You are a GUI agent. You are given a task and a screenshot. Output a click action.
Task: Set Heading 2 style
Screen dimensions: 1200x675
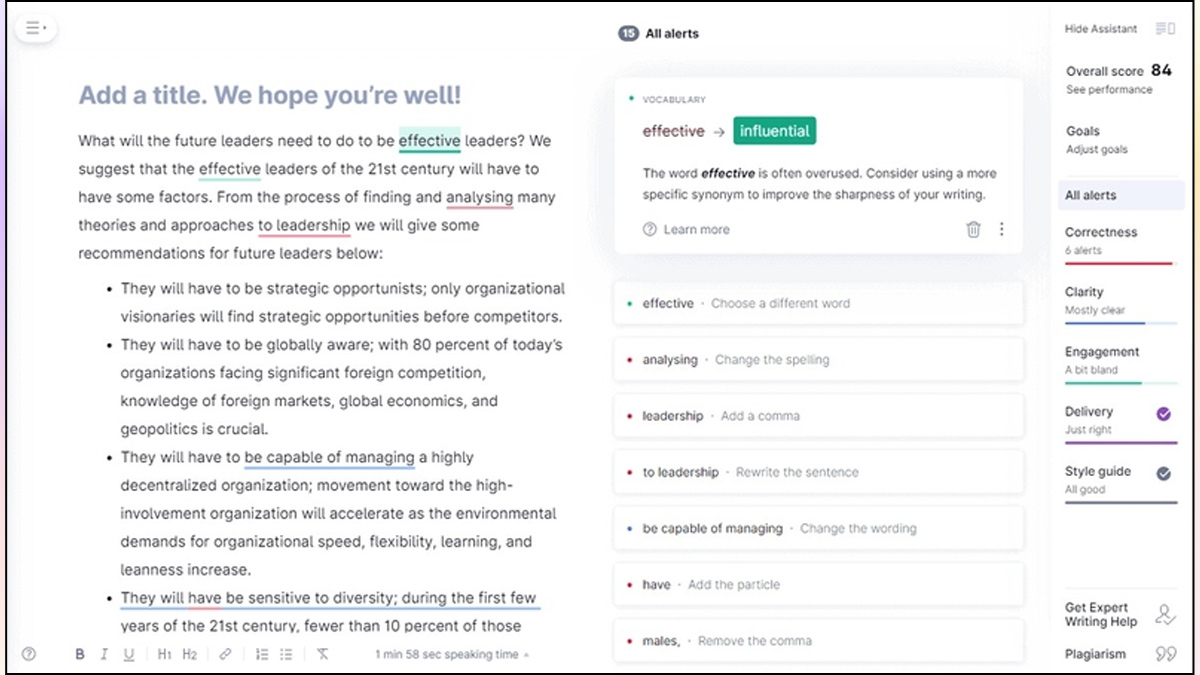(190, 654)
